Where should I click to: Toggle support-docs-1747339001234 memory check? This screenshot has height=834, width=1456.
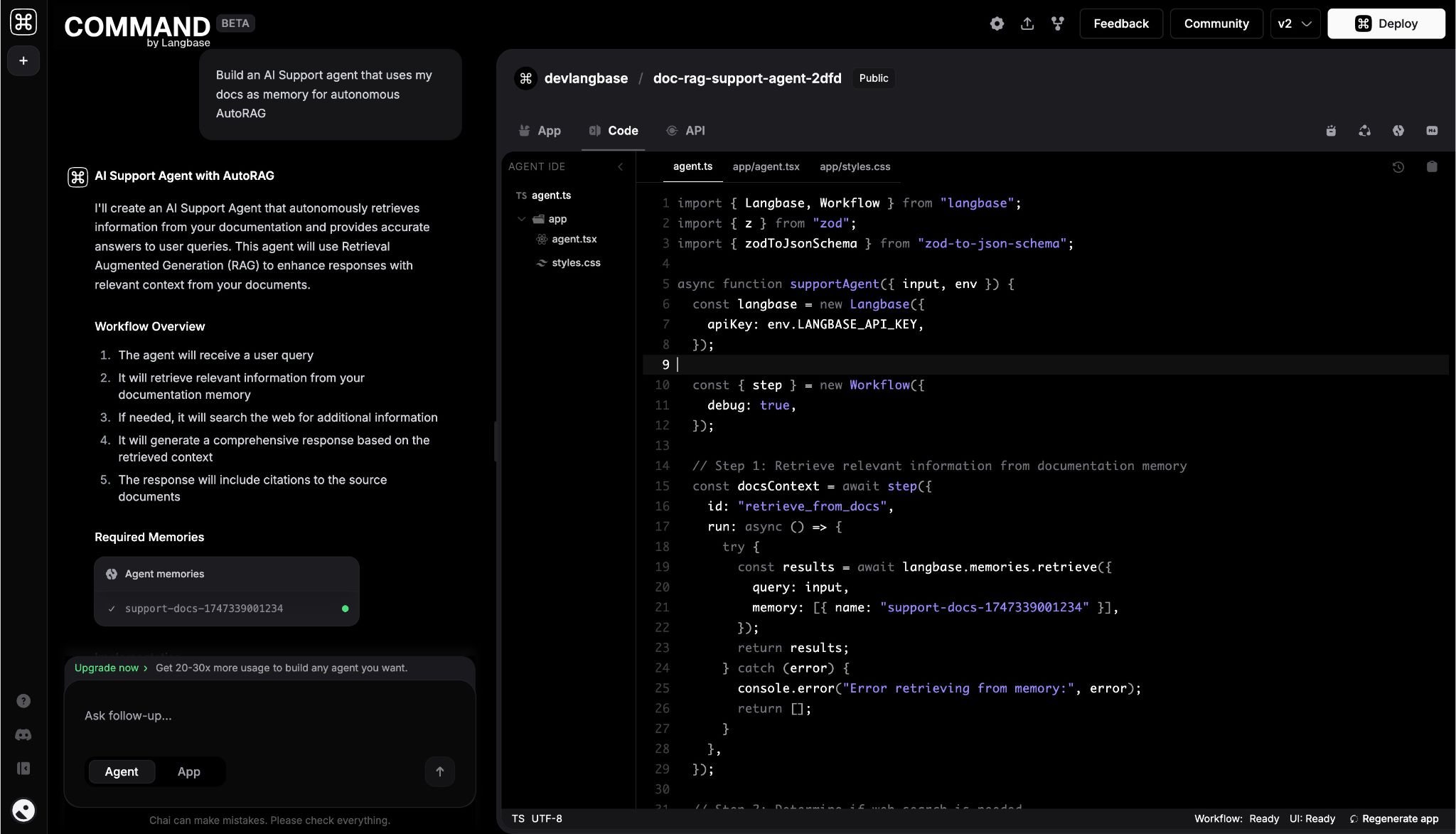pyautogui.click(x=112, y=609)
